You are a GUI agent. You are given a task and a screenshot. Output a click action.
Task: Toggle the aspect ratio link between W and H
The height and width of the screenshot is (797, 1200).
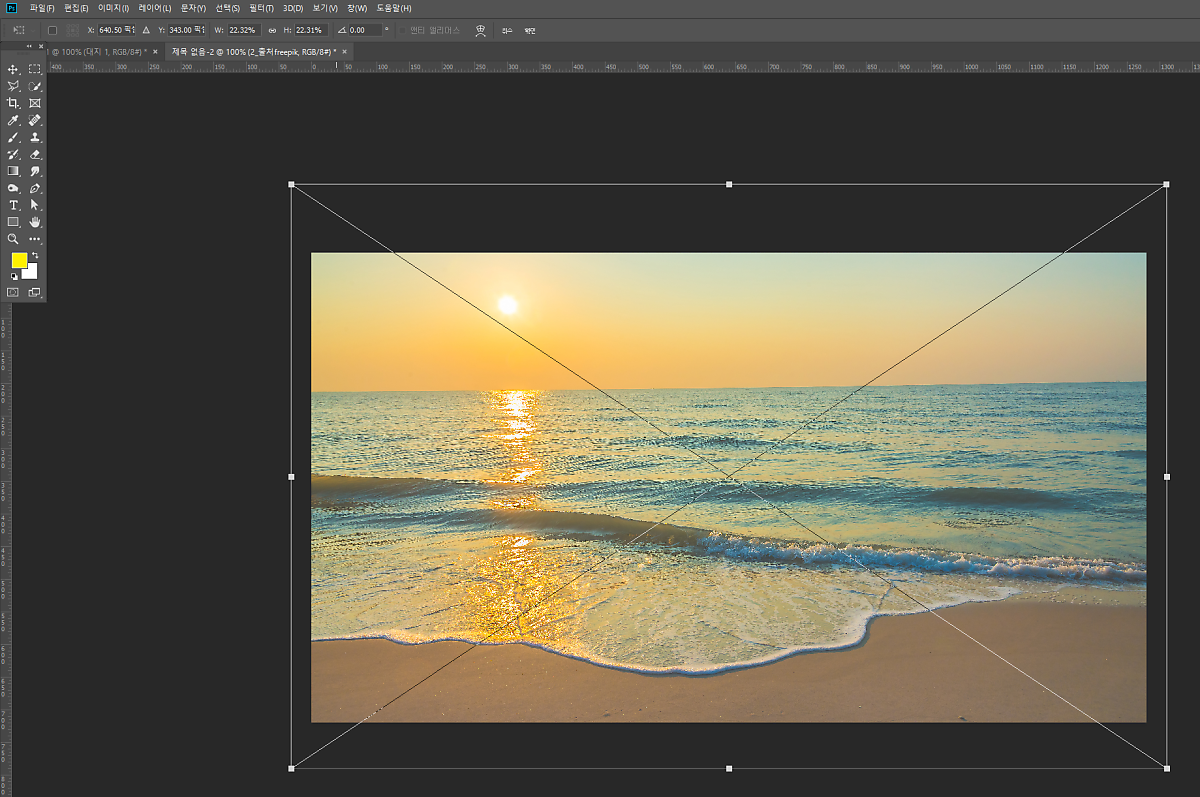tap(272, 30)
